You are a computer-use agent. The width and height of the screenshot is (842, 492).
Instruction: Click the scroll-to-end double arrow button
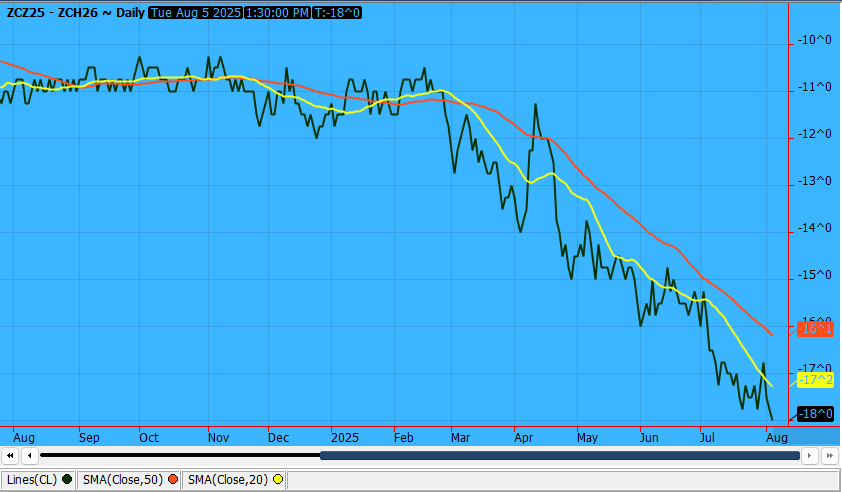click(x=829, y=455)
